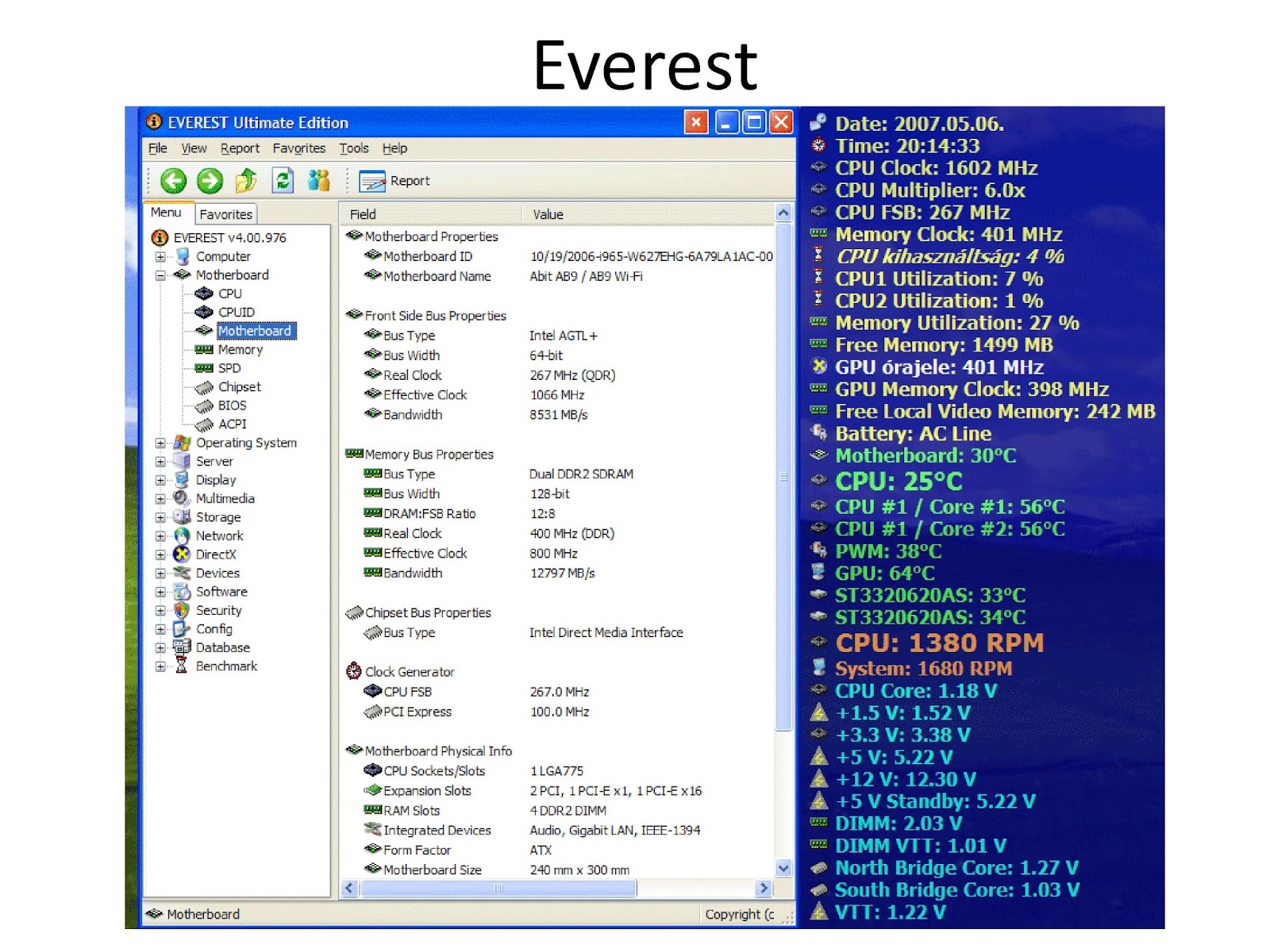The image size is (1270, 952).
Task: Click the vertical scrollbar up arrow
Action: tap(783, 213)
